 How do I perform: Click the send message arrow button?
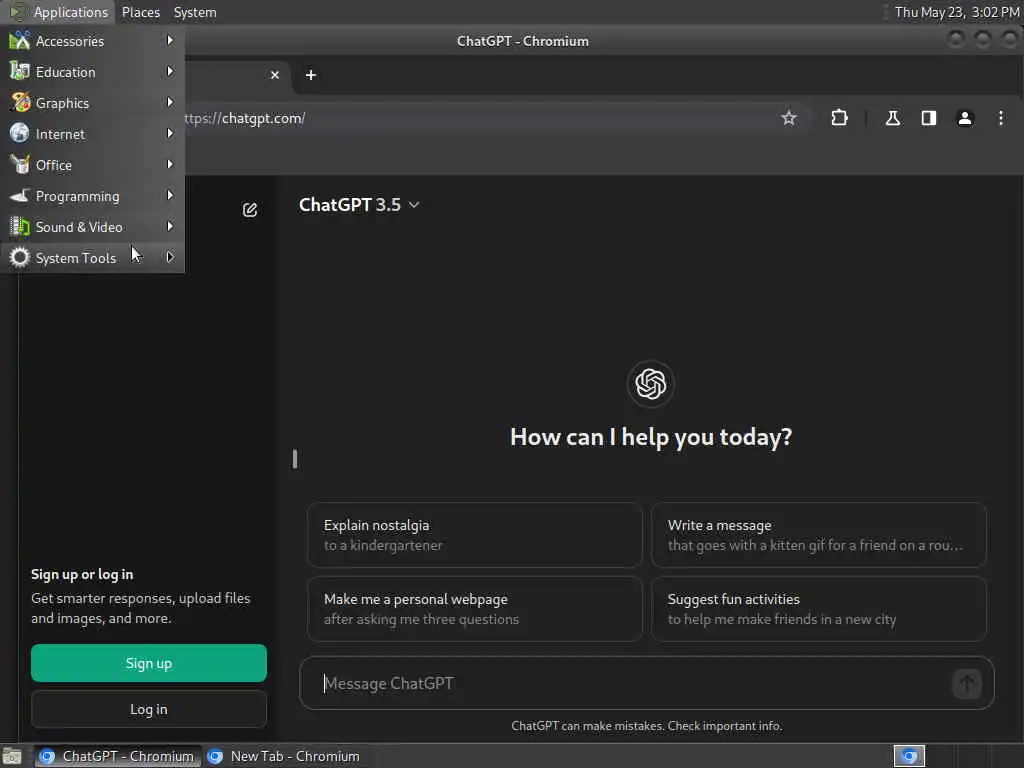pos(967,684)
